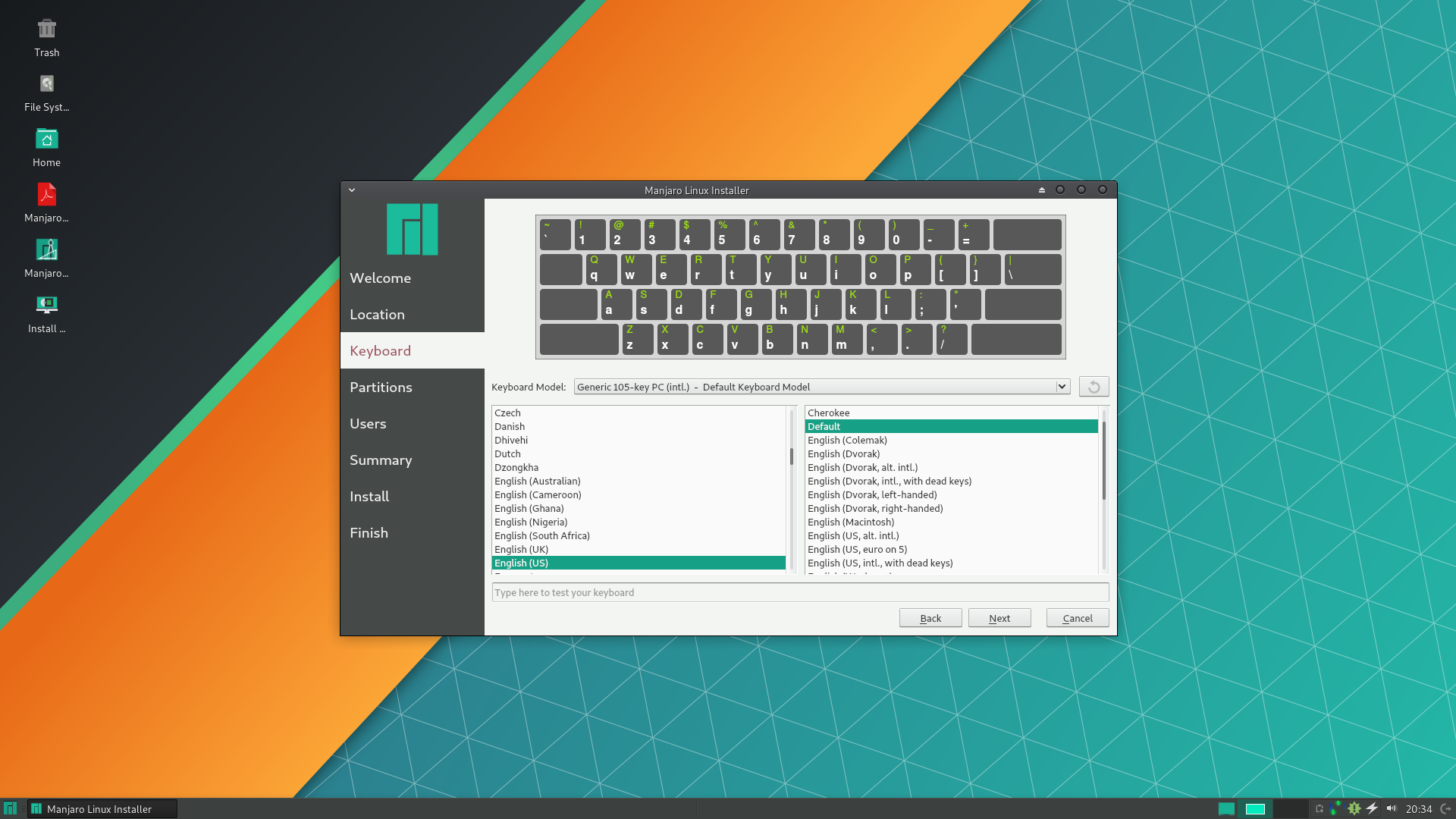Click the Back button
This screenshot has width=1456, height=819.
[930, 618]
